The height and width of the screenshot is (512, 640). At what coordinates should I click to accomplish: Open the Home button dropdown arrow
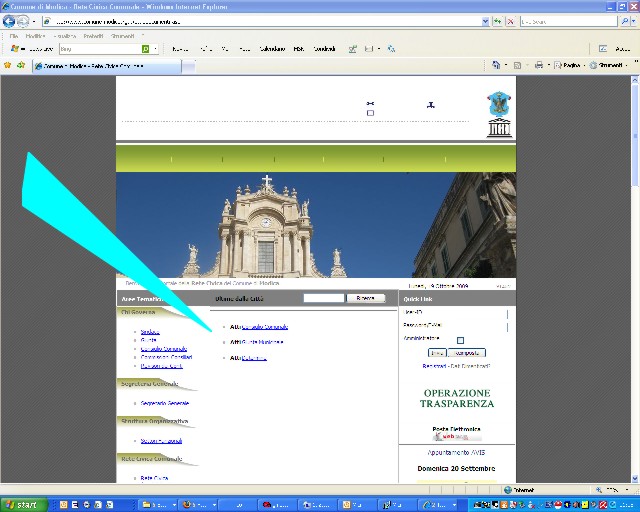pos(506,65)
